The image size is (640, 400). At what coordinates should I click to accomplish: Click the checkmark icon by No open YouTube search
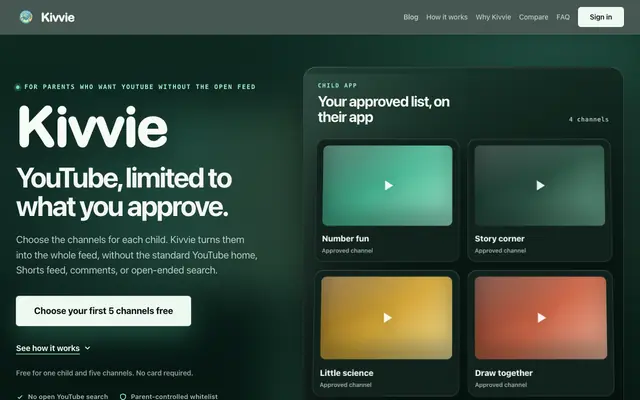pos(20,397)
